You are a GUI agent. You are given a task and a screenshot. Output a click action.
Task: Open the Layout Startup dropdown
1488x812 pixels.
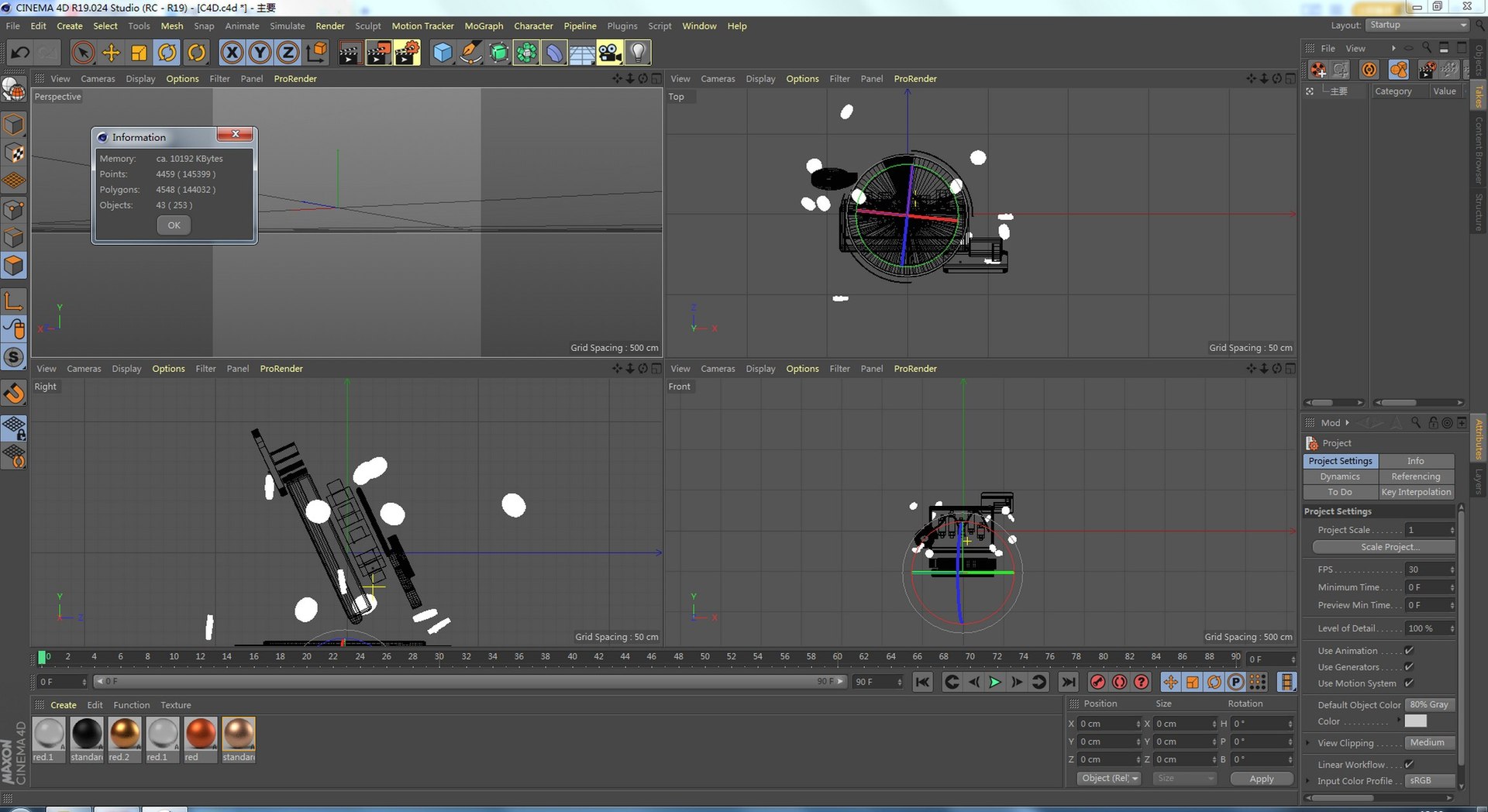(1418, 26)
